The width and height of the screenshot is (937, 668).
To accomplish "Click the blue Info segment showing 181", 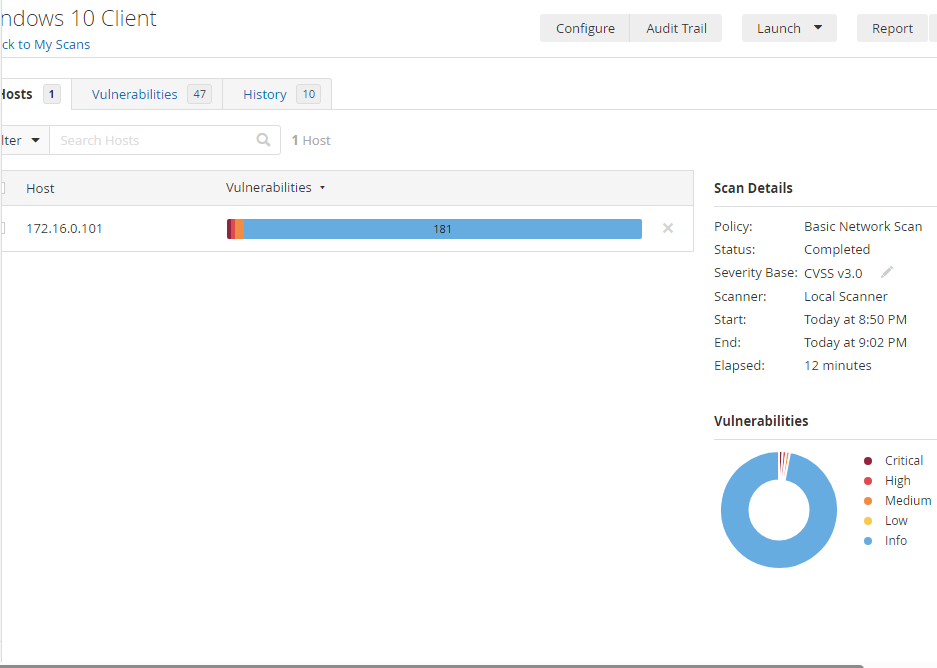I will pos(443,229).
